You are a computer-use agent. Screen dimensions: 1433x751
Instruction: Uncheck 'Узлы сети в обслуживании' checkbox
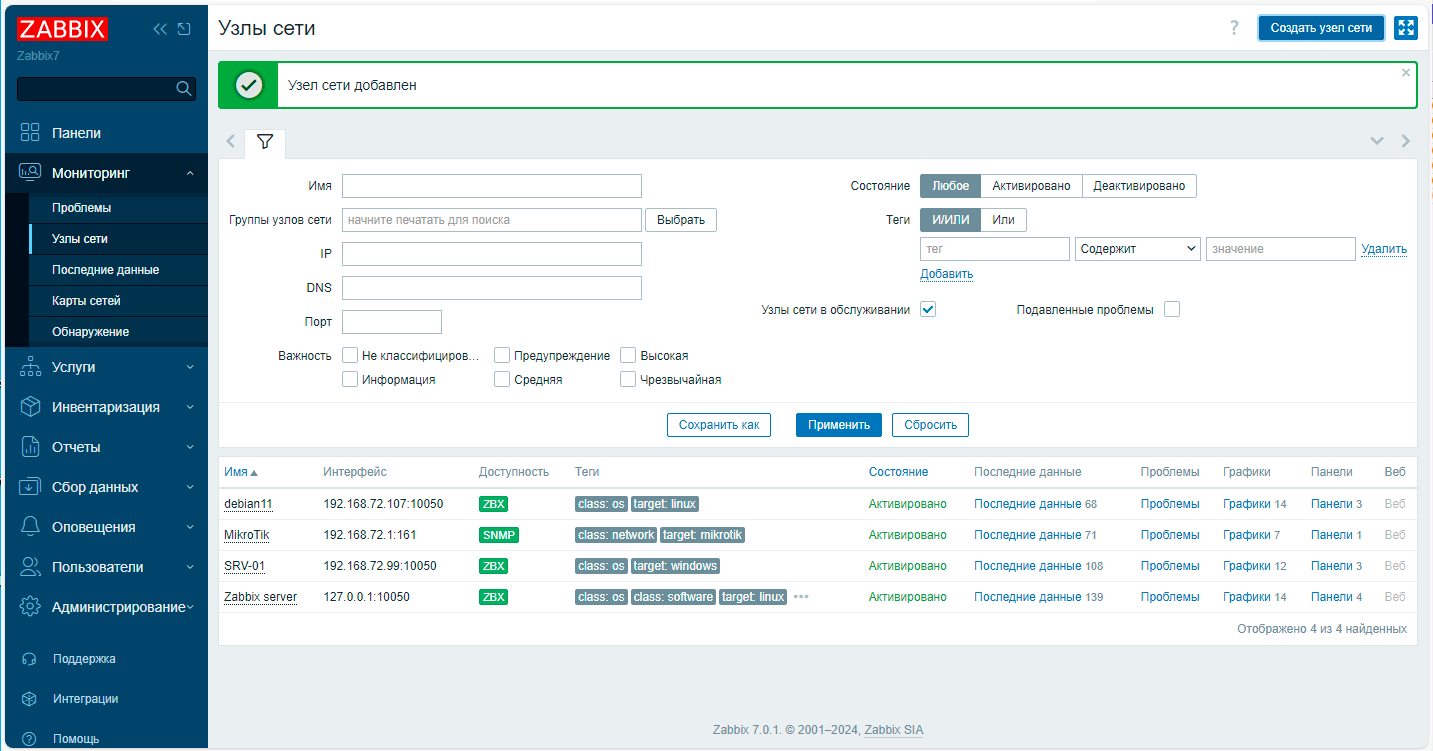(x=928, y=310)
